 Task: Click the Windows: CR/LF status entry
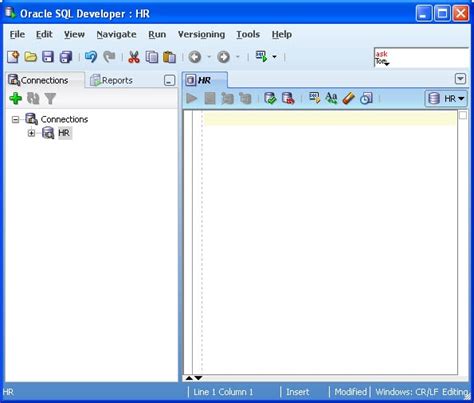tap(407, 392)
